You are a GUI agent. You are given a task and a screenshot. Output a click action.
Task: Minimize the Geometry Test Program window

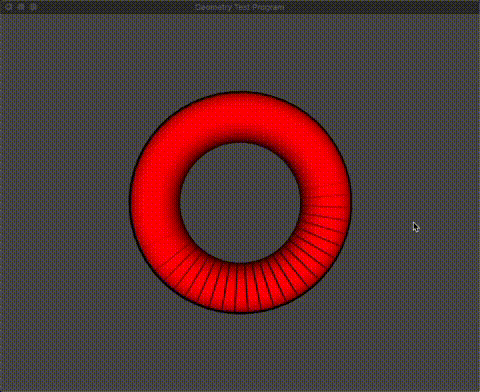pos(21,7)
